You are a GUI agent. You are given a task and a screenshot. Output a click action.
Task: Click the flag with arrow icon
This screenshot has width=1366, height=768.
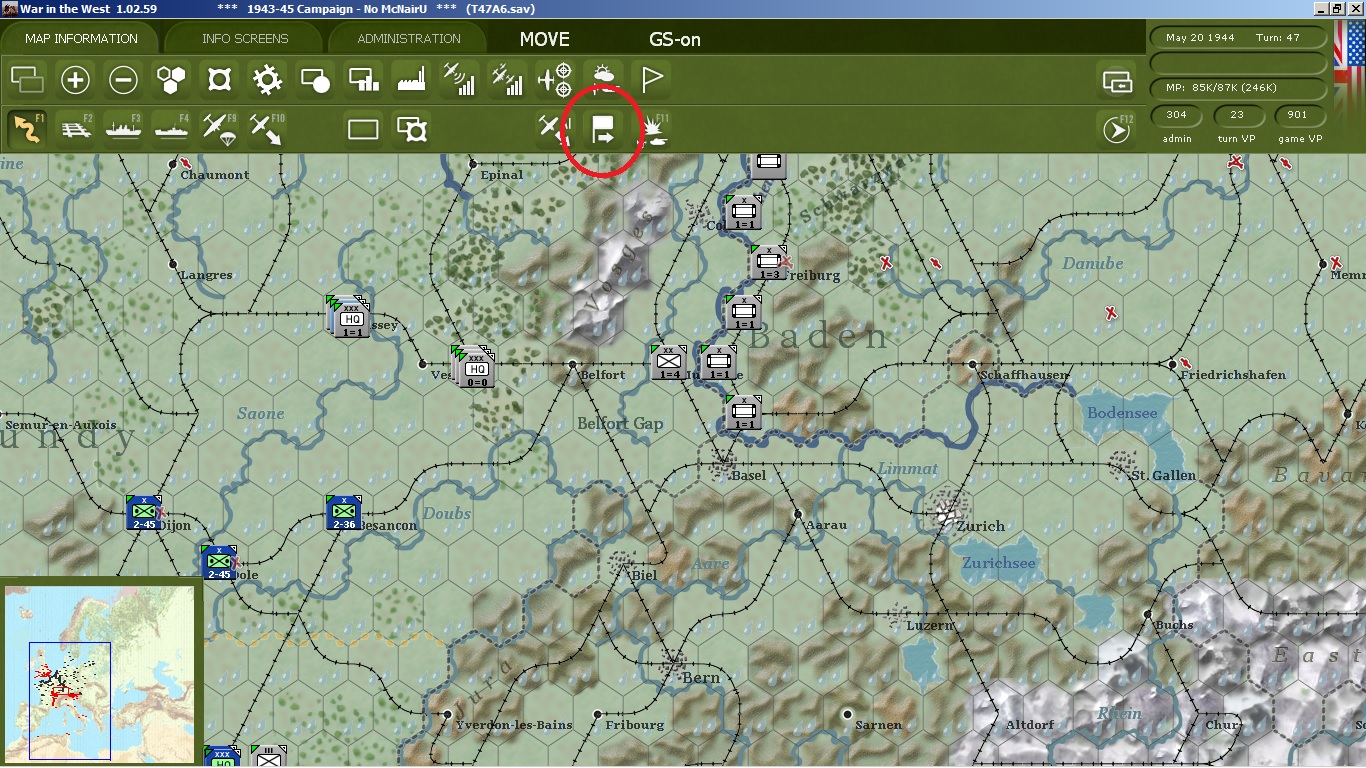603,129
